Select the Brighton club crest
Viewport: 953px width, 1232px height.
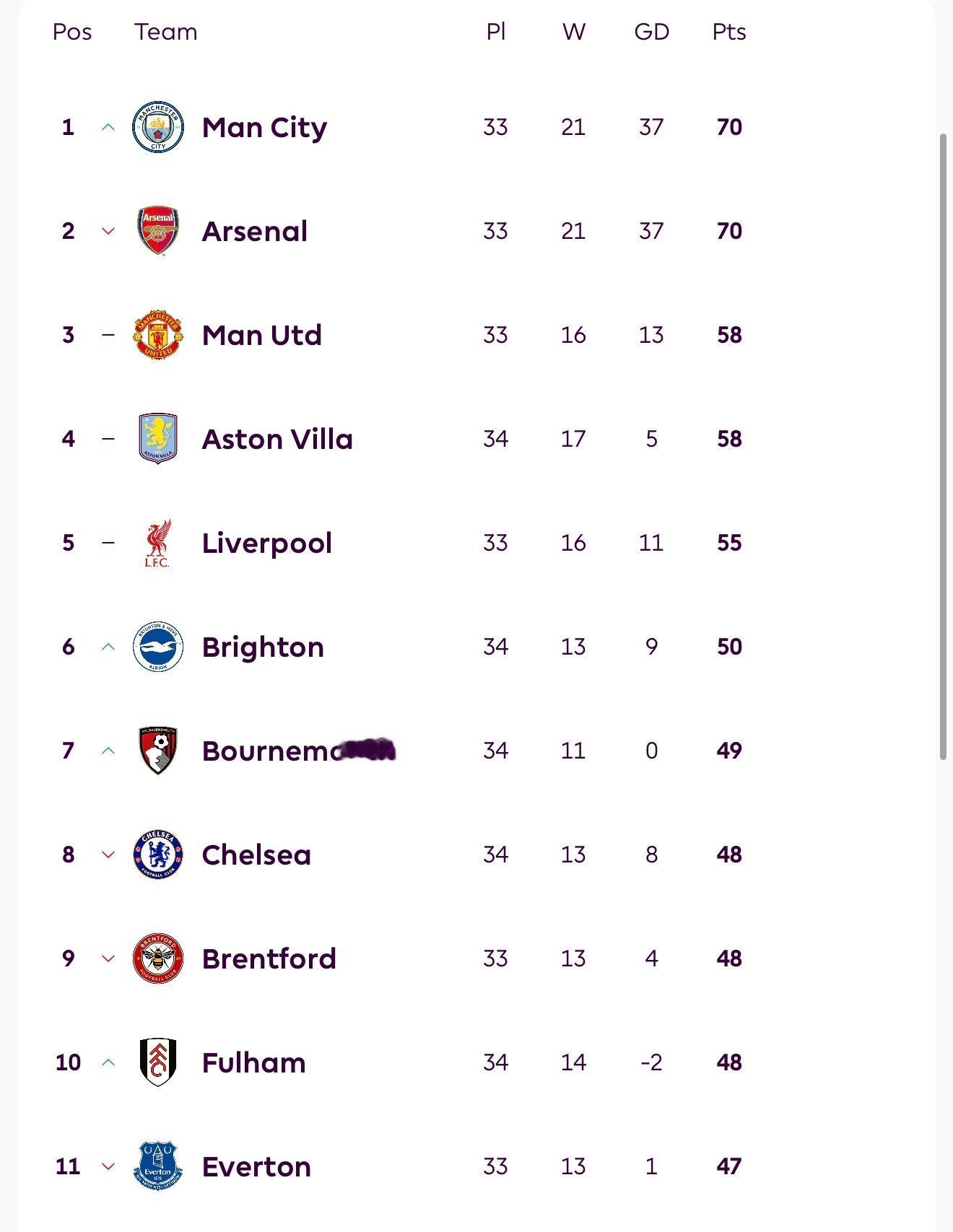click(x=158, y=647)
